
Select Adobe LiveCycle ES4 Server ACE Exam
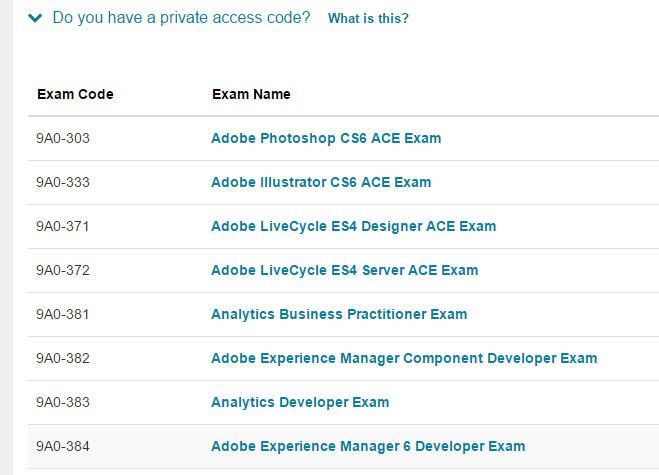[x=344, y=270]
